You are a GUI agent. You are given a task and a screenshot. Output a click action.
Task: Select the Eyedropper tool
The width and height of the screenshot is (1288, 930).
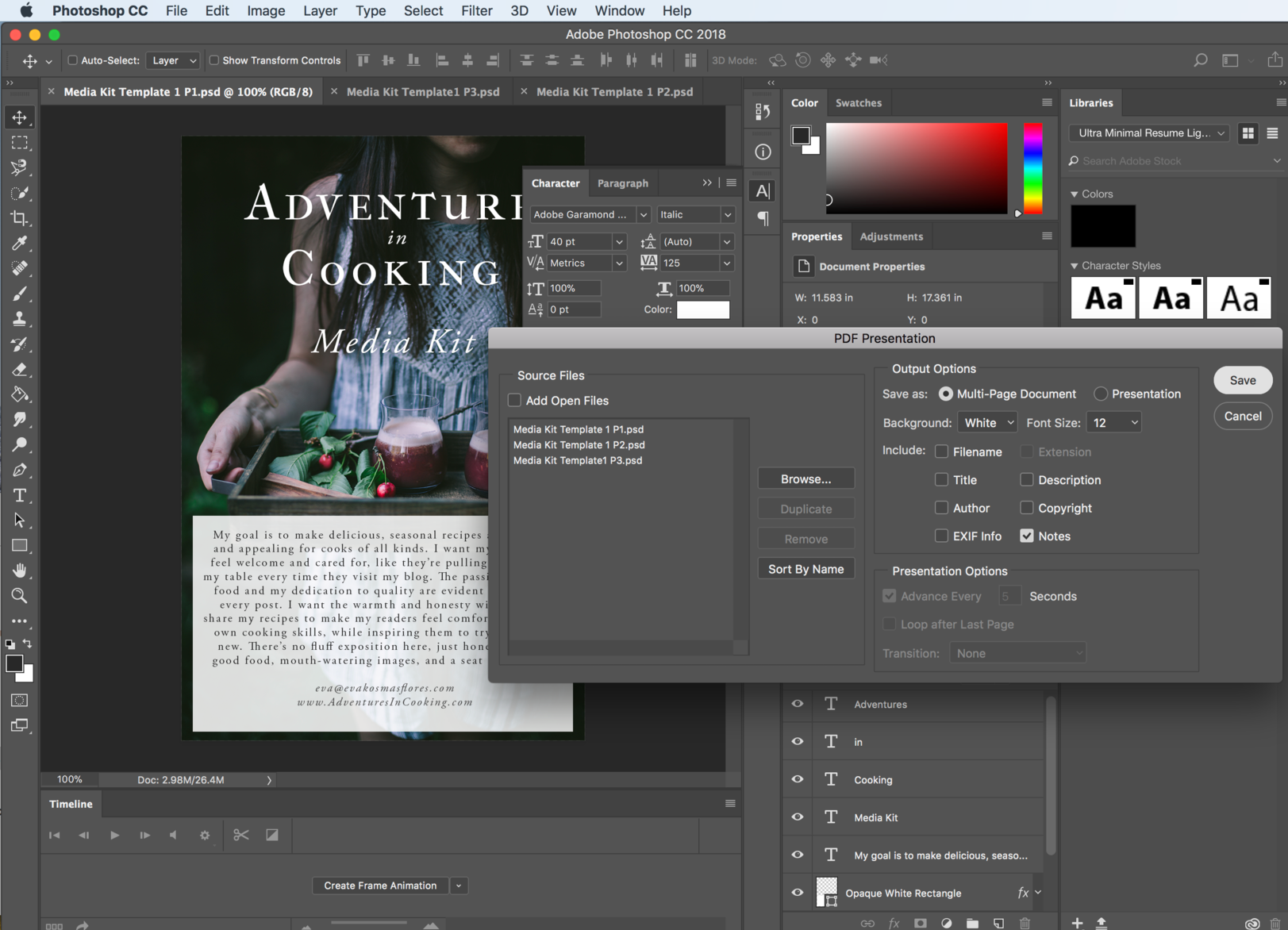pos(19,244)
